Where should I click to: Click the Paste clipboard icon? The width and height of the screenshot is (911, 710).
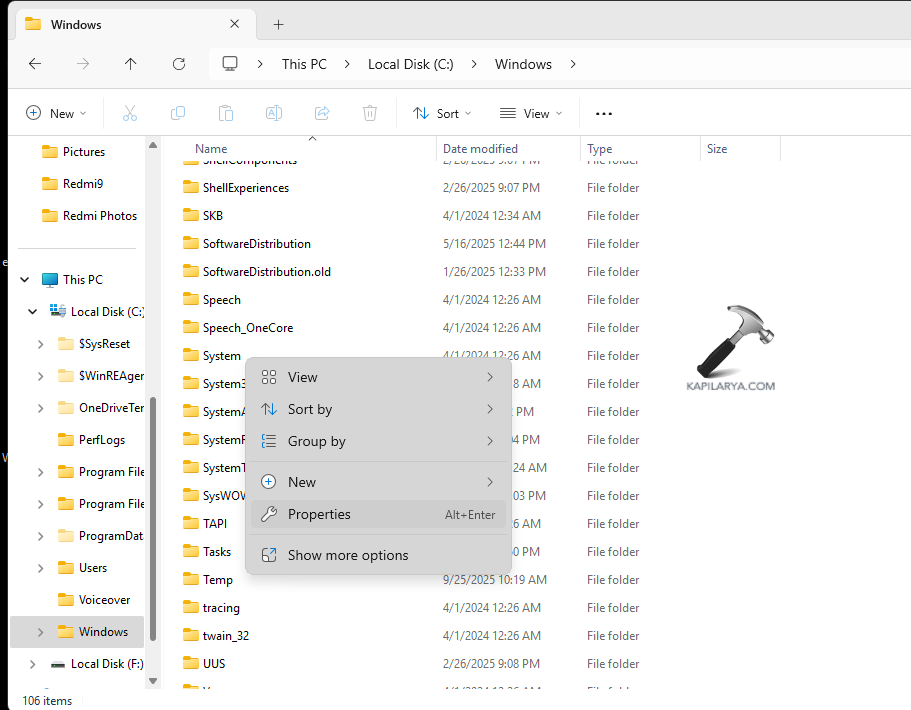(x=226, y=114)
